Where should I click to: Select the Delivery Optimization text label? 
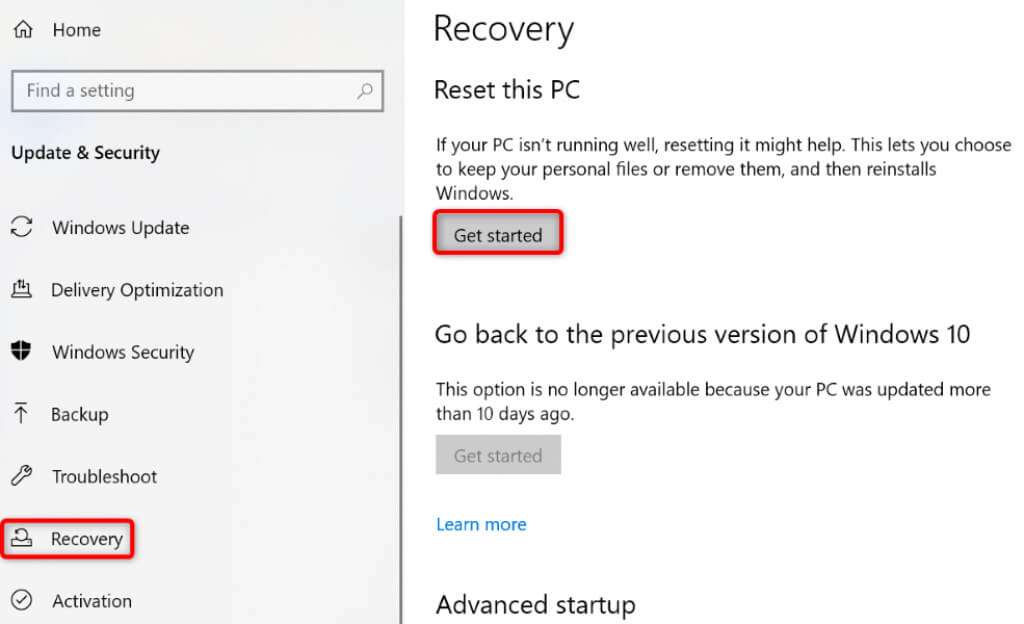(137, 290)
